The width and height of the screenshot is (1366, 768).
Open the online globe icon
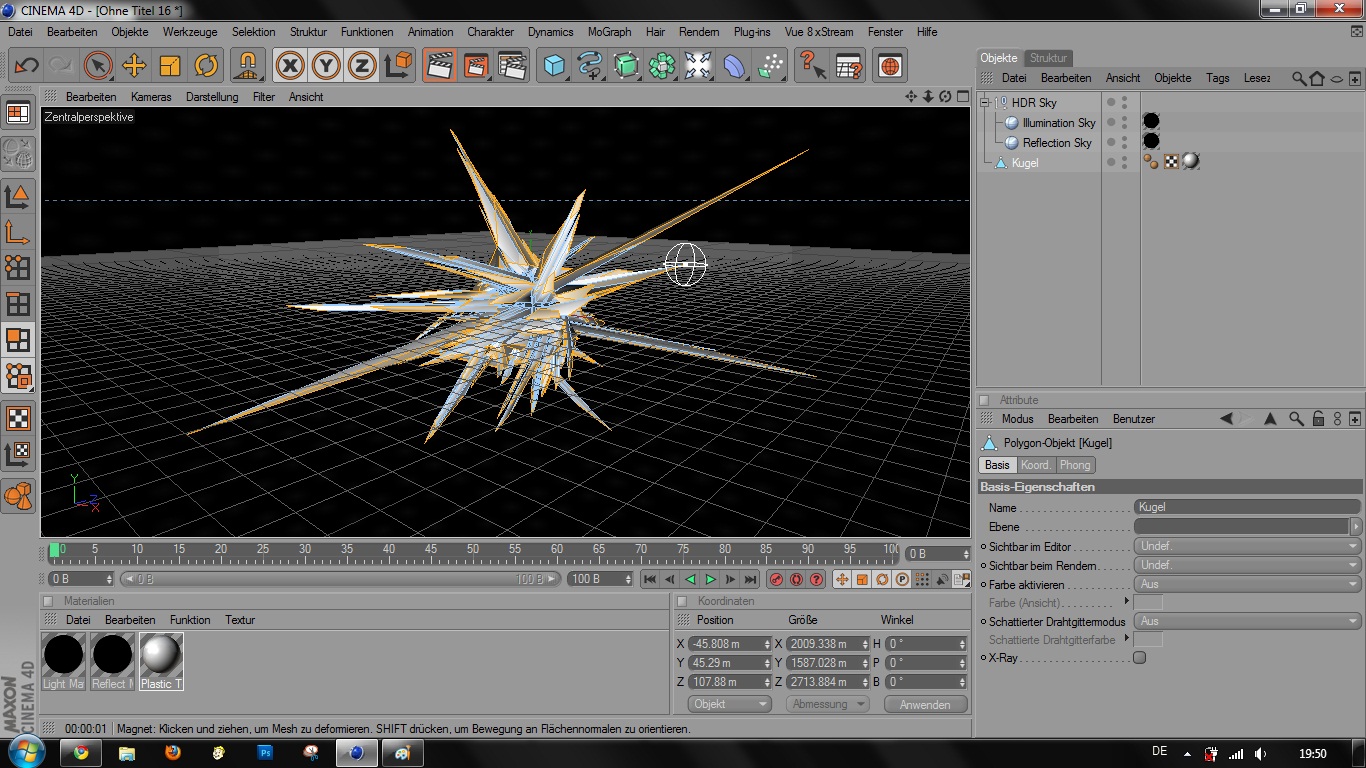[x=890, y=66]
